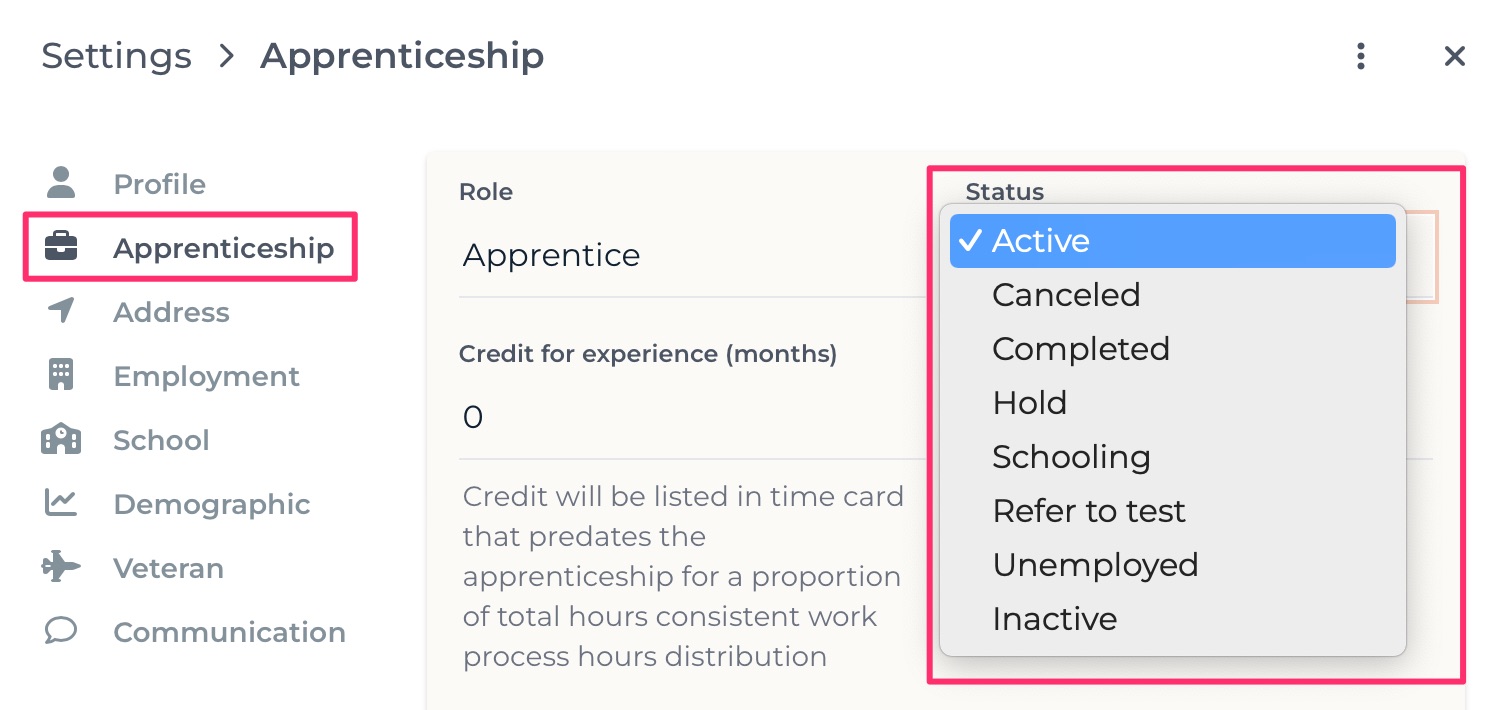Click the Address location arrow icon

pyautogui.click(x=61, y=311)
